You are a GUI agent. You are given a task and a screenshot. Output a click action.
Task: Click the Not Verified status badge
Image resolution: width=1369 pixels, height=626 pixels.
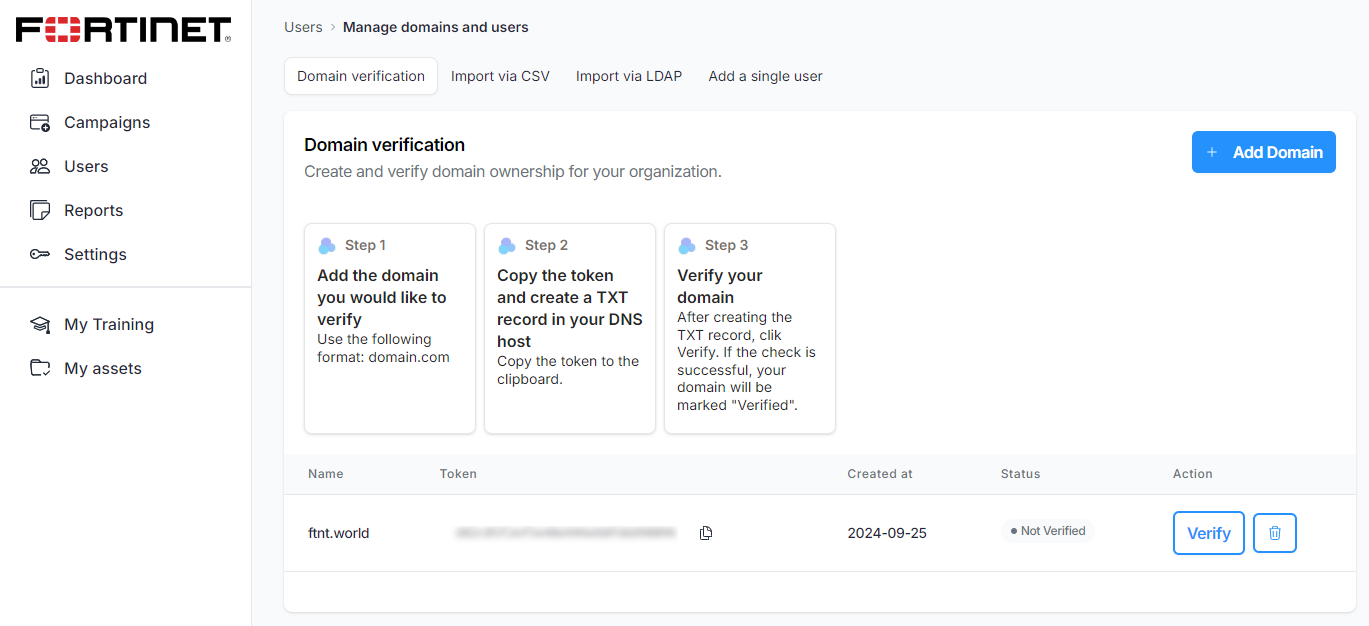coord(1048,530)
